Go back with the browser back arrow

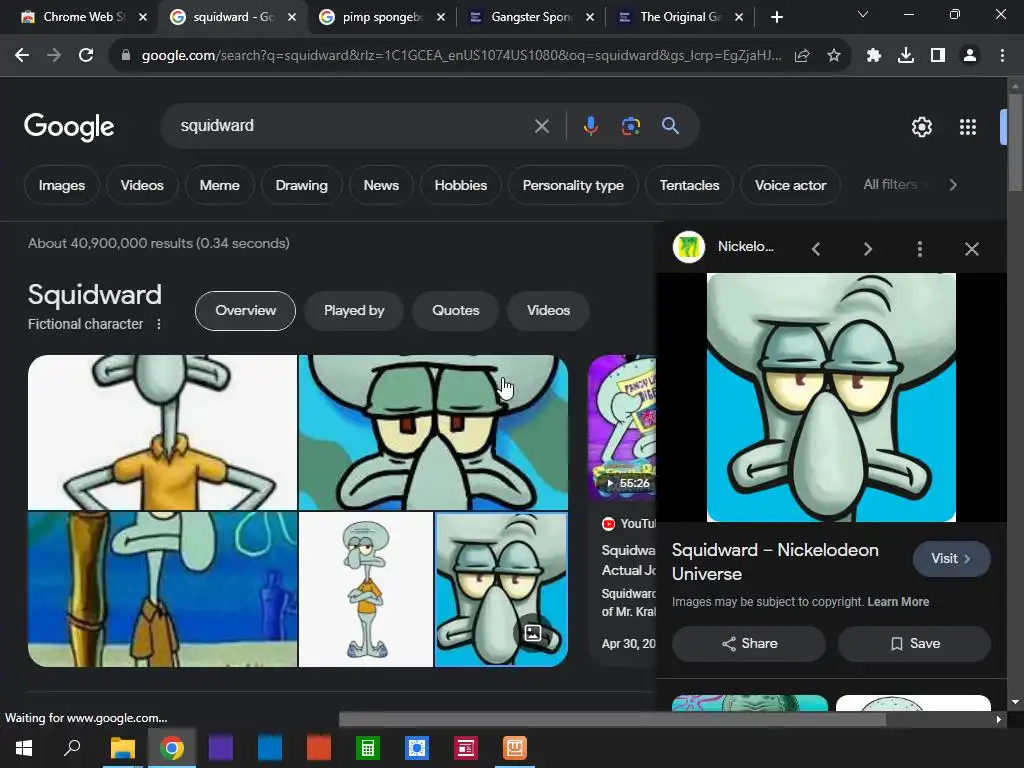[22, 56]
